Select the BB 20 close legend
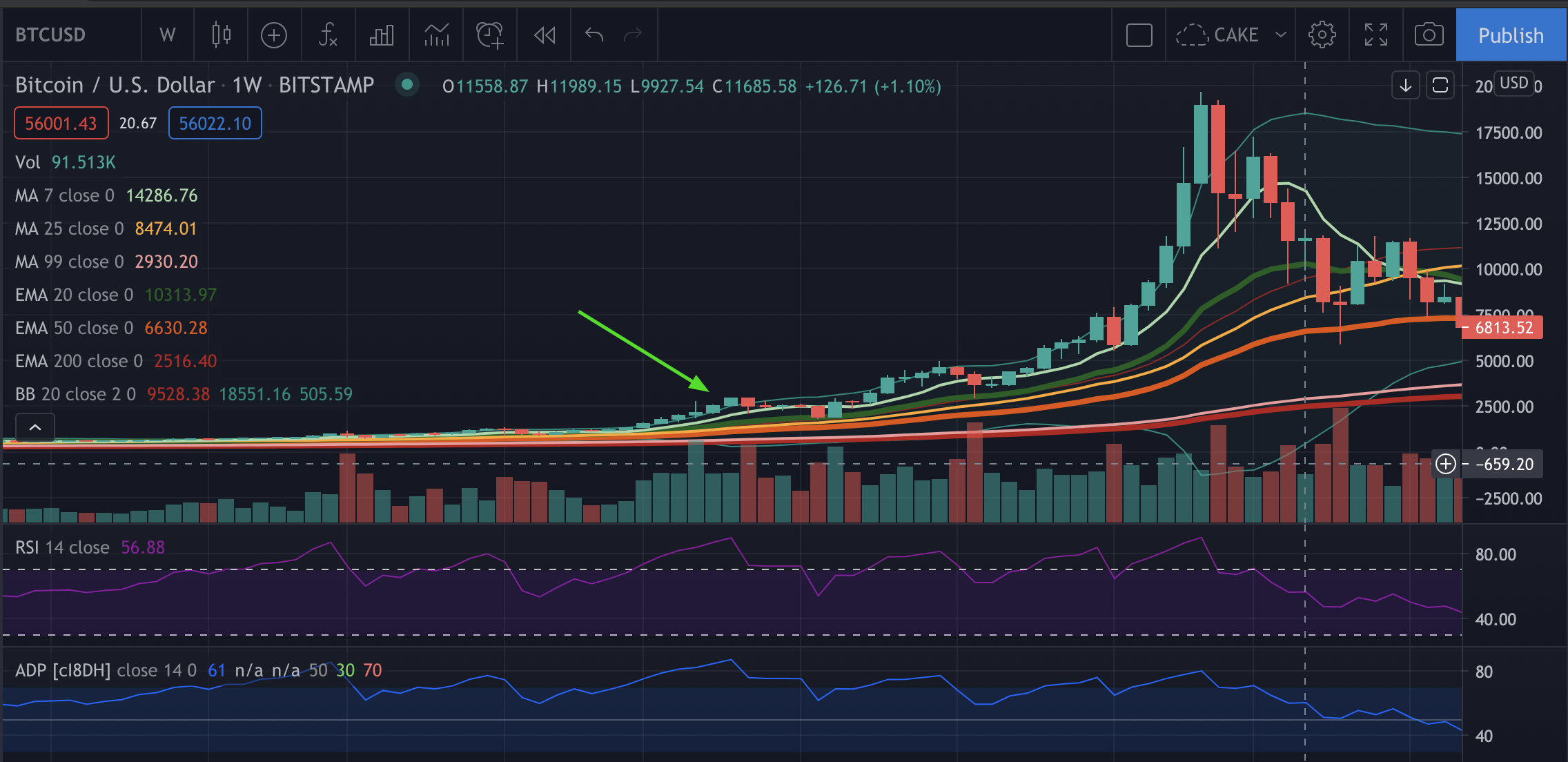 184,395
